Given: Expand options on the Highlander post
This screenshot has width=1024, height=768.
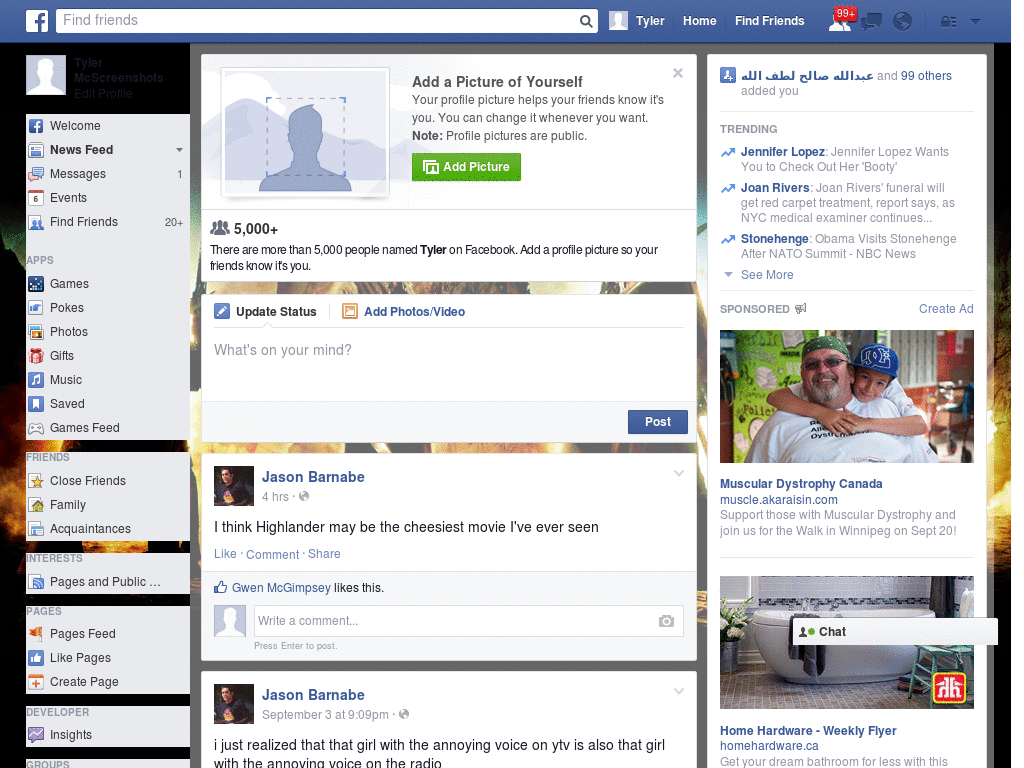Looking at the screenshot, I should pos(679,473).
